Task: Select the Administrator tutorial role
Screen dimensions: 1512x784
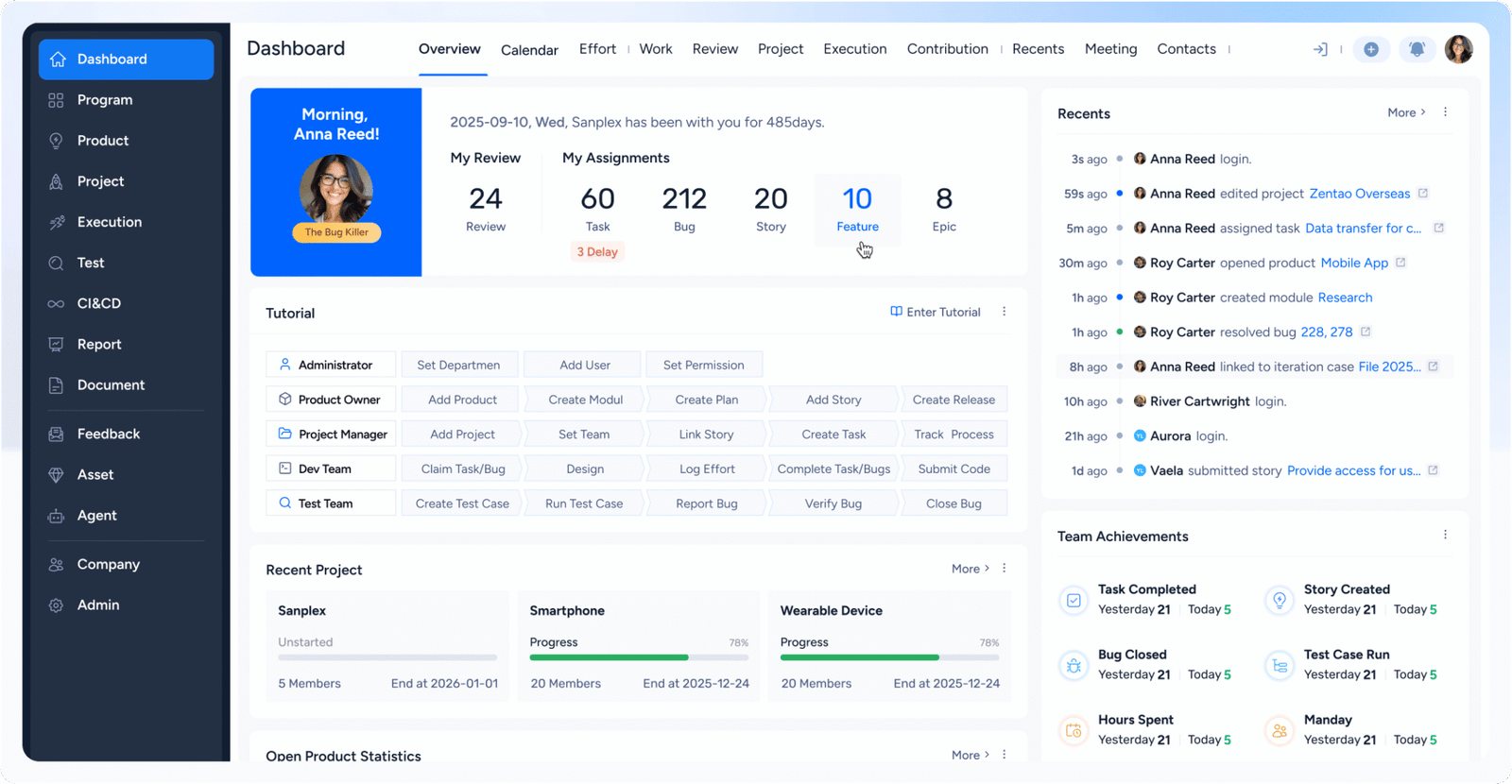Action: coord(331,365)
